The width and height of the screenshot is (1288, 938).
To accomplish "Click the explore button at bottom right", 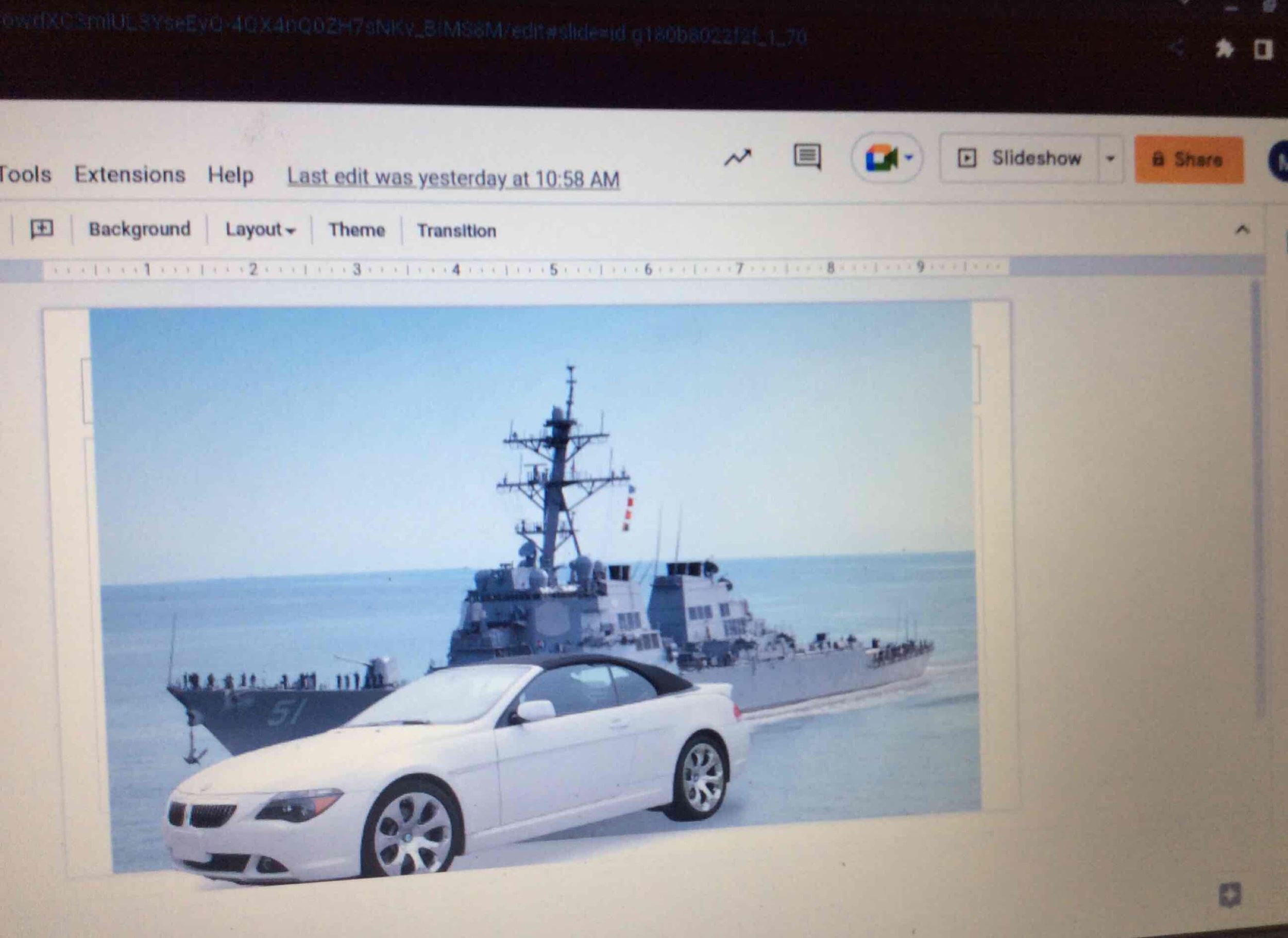I will pos(1230,896).
